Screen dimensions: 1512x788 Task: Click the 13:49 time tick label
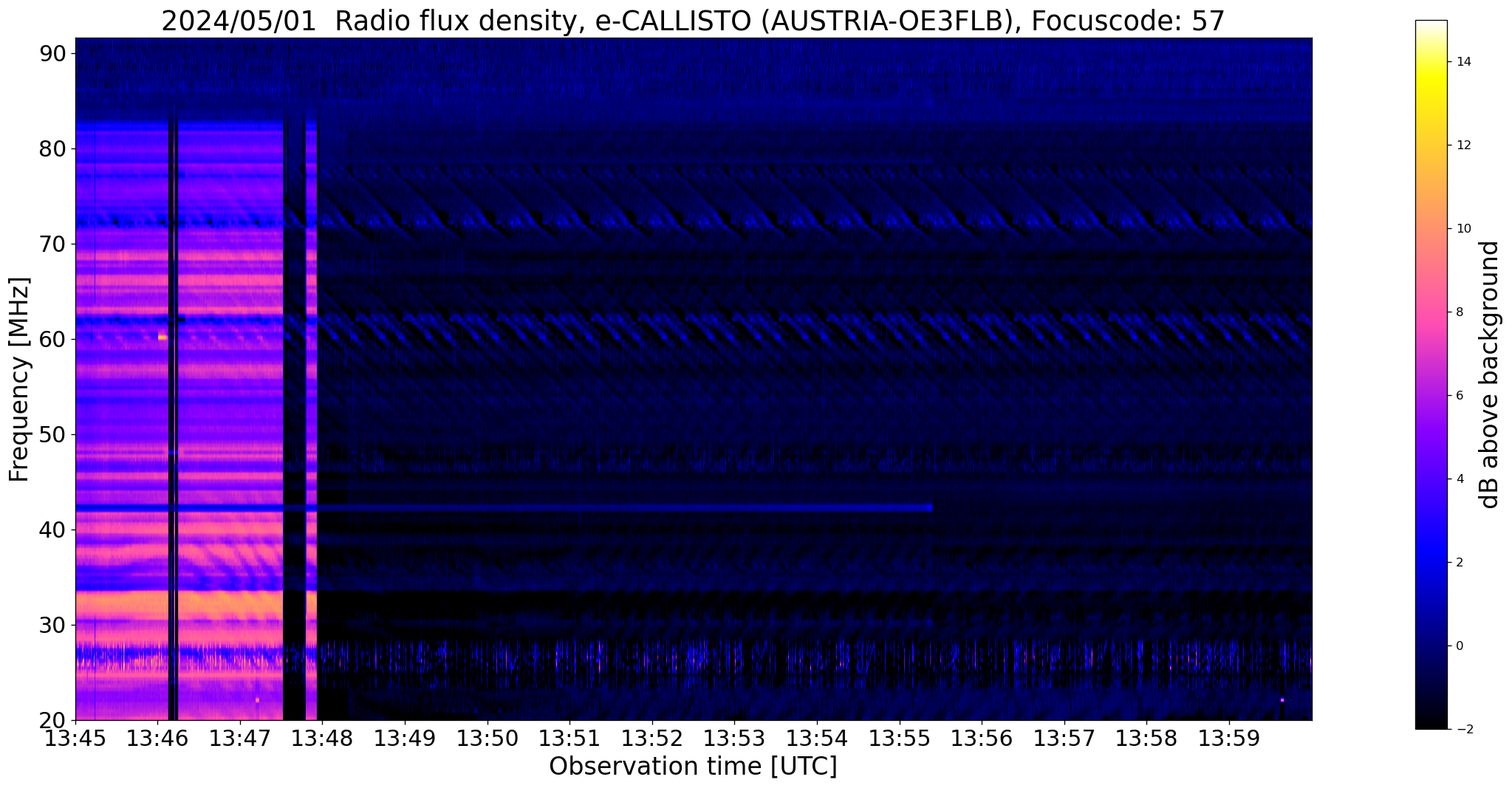pyautogui.click(x=404, y=739)
